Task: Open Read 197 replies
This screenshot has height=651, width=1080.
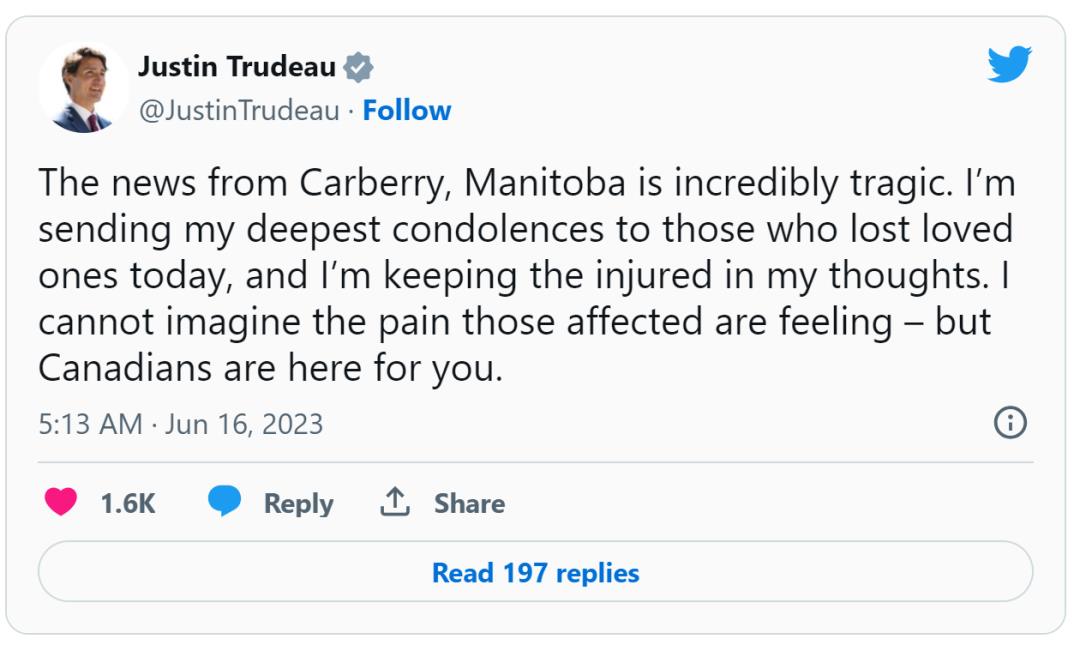Action: (535, 572)
